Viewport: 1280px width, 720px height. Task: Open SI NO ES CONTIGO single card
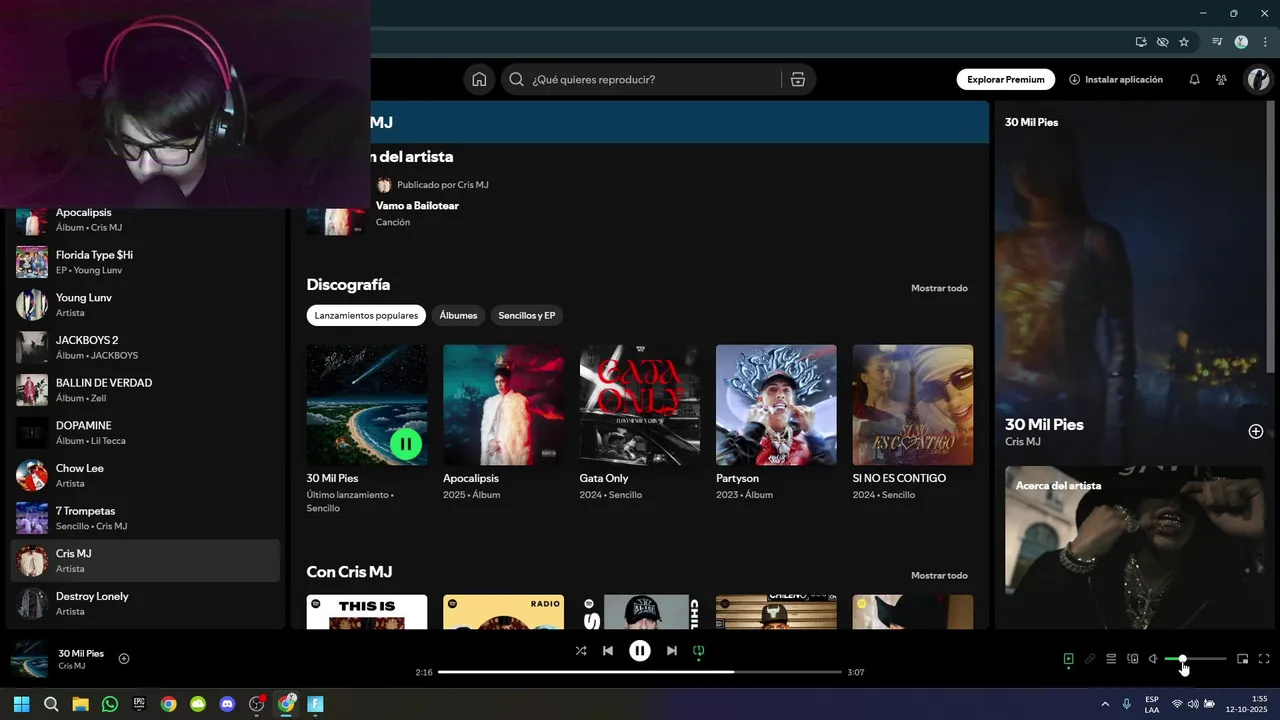click(x=913, y=423)
